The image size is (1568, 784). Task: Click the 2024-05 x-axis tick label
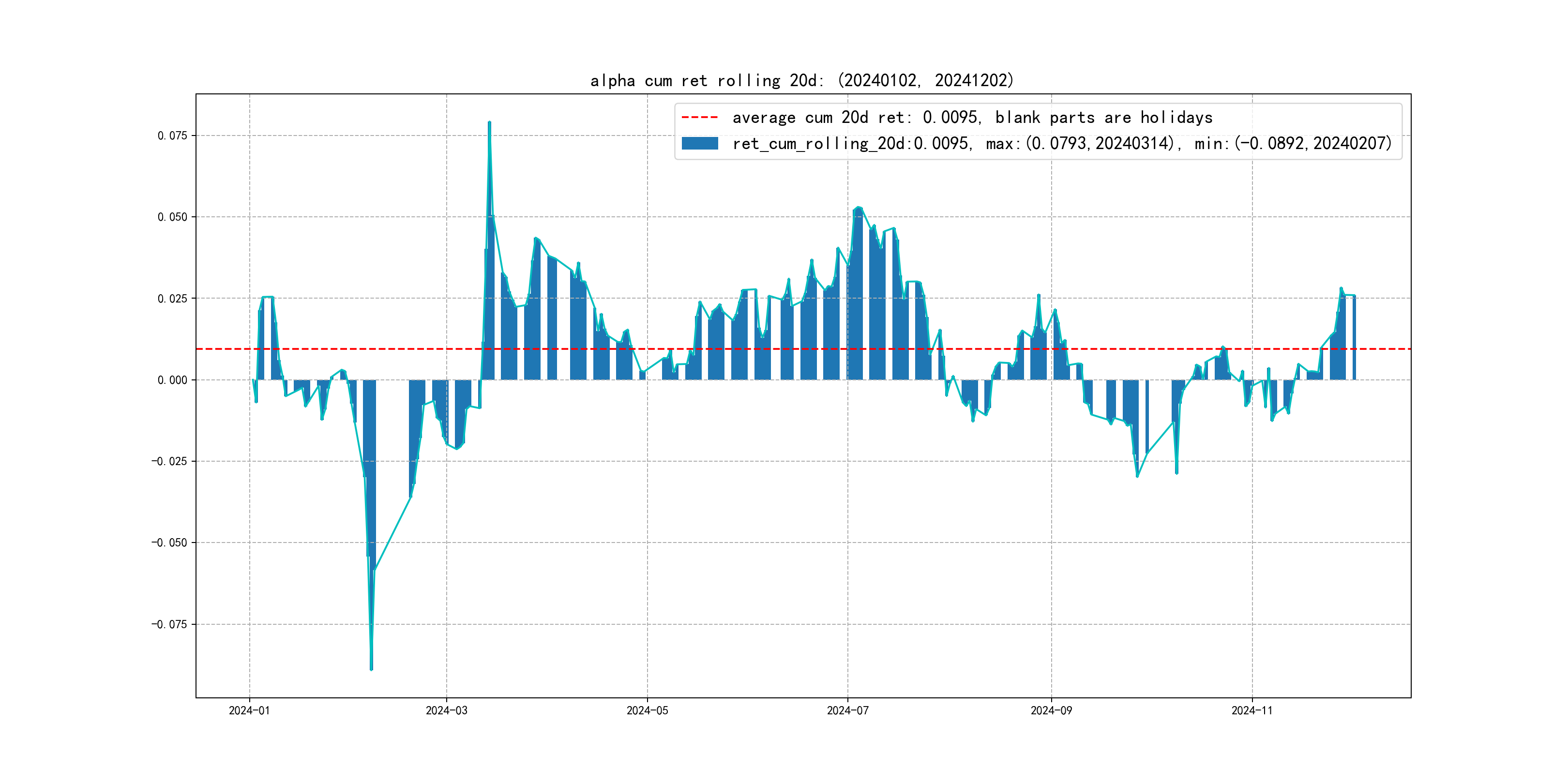click(647, 710)
